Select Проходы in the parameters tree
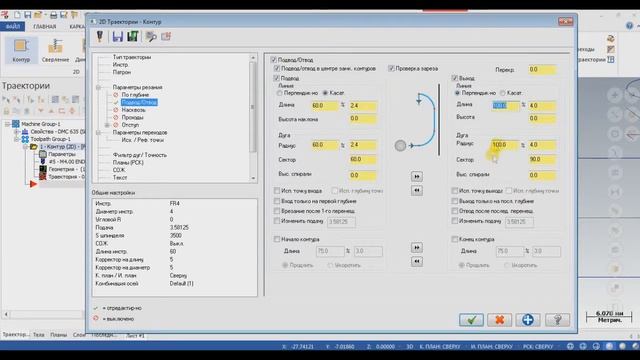Image resolution: width=640 pixels, height=360 pixels. click(x=132, y=118)
